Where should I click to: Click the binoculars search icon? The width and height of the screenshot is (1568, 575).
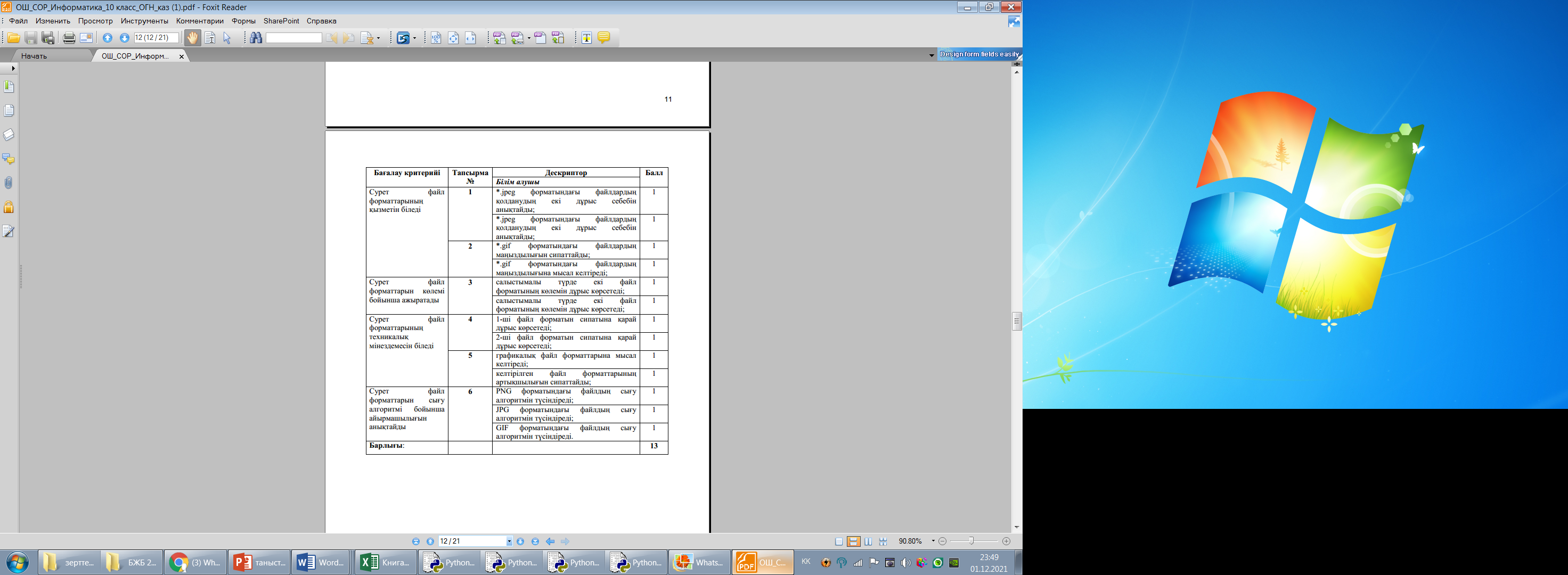pos(256,38)
